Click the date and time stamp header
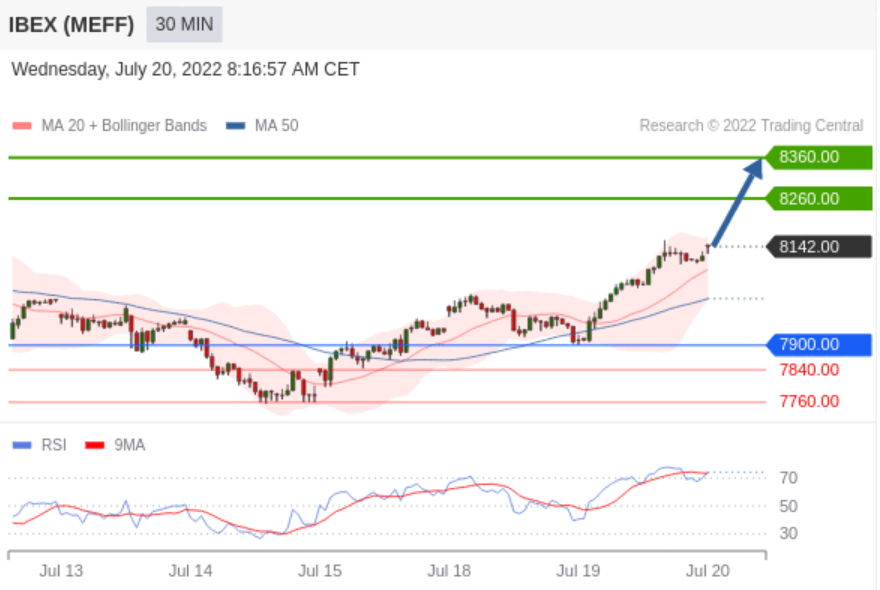880x590 pixels. point(186,70)
